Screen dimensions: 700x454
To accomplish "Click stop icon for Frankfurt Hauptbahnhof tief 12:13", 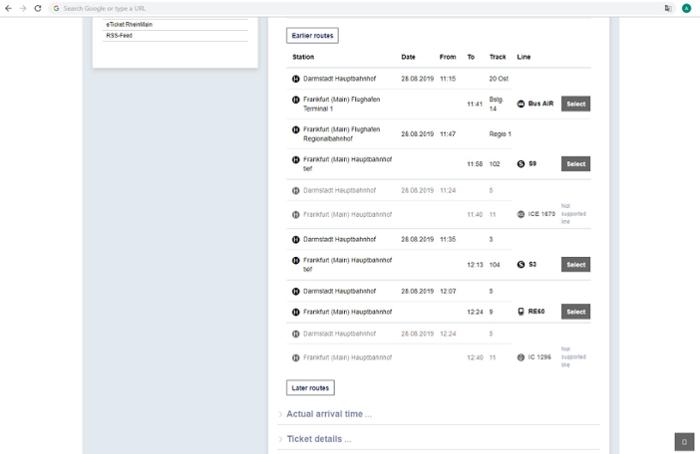I will pyautogui.click(x=296, y=260).
